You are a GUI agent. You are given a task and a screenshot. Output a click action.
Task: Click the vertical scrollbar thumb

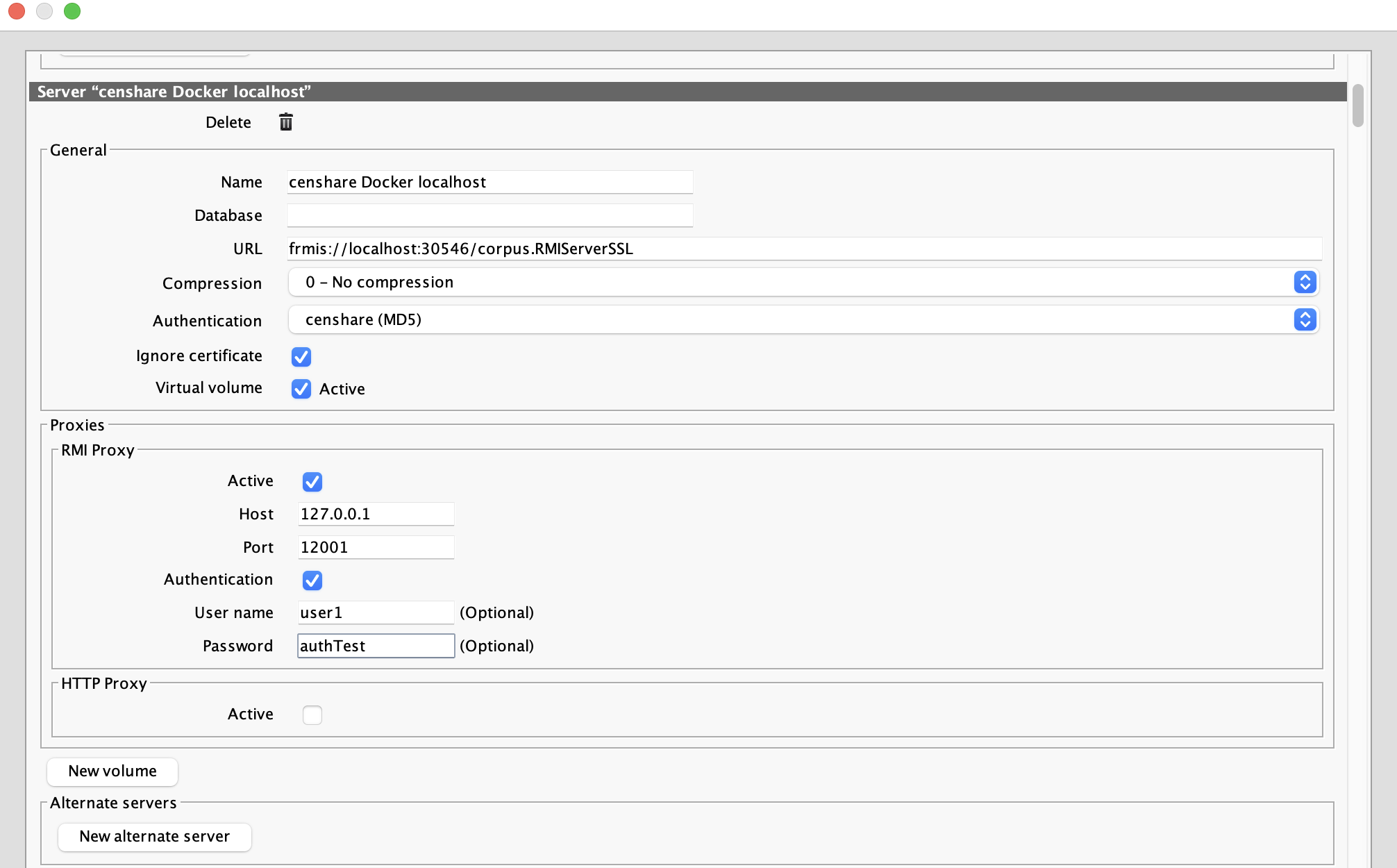(x=1357, y=106)
